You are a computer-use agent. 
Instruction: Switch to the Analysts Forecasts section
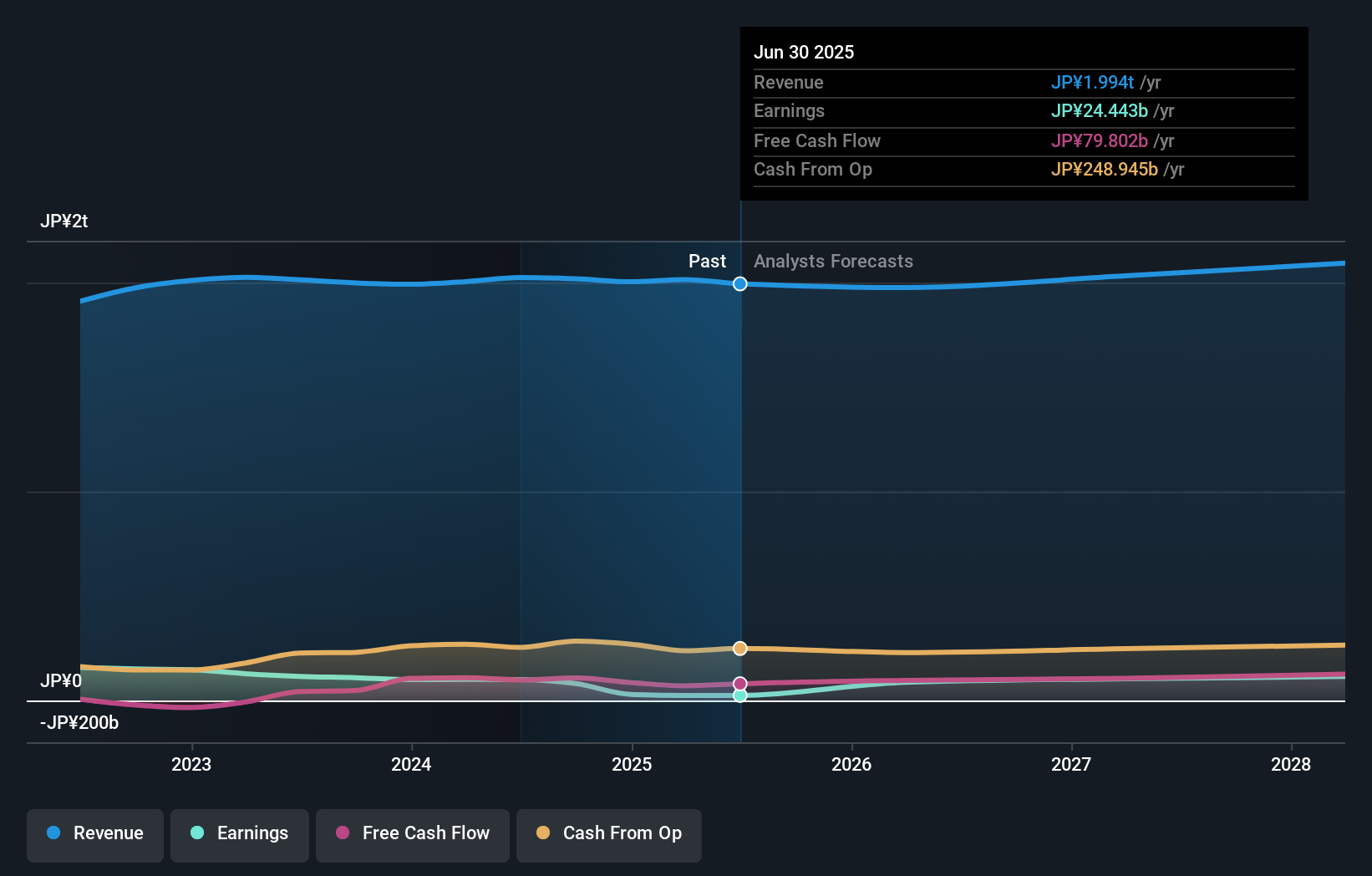[x=833, y=262]
